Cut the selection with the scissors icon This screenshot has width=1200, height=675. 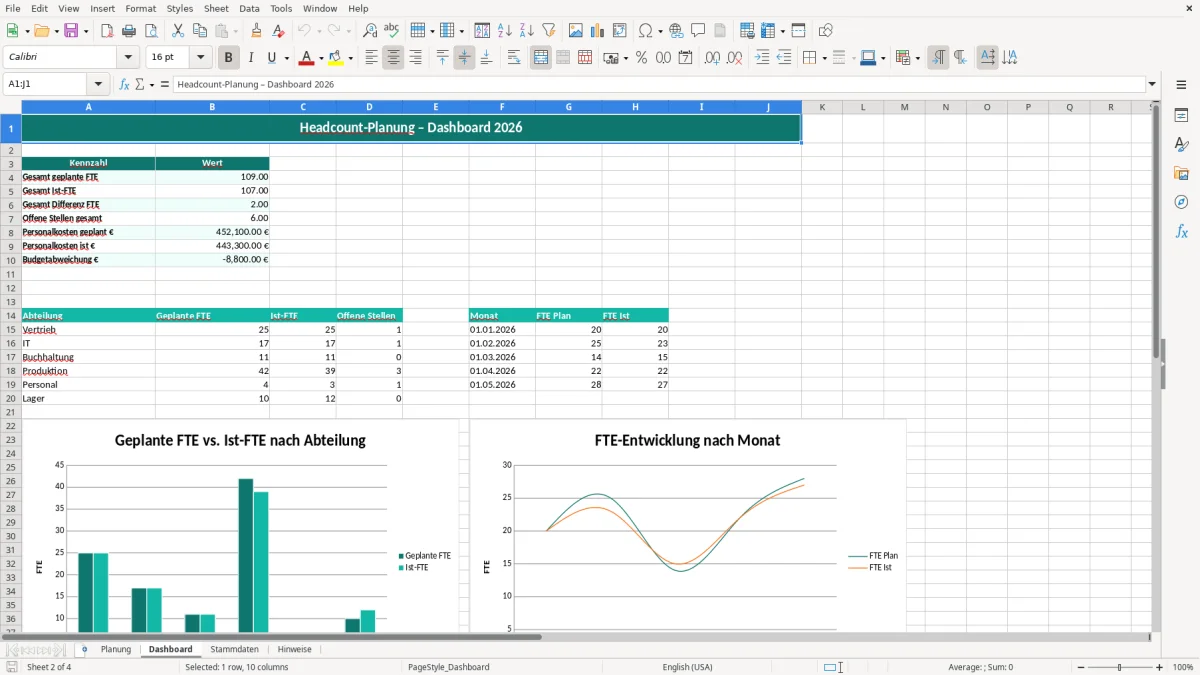pos(177,31)
